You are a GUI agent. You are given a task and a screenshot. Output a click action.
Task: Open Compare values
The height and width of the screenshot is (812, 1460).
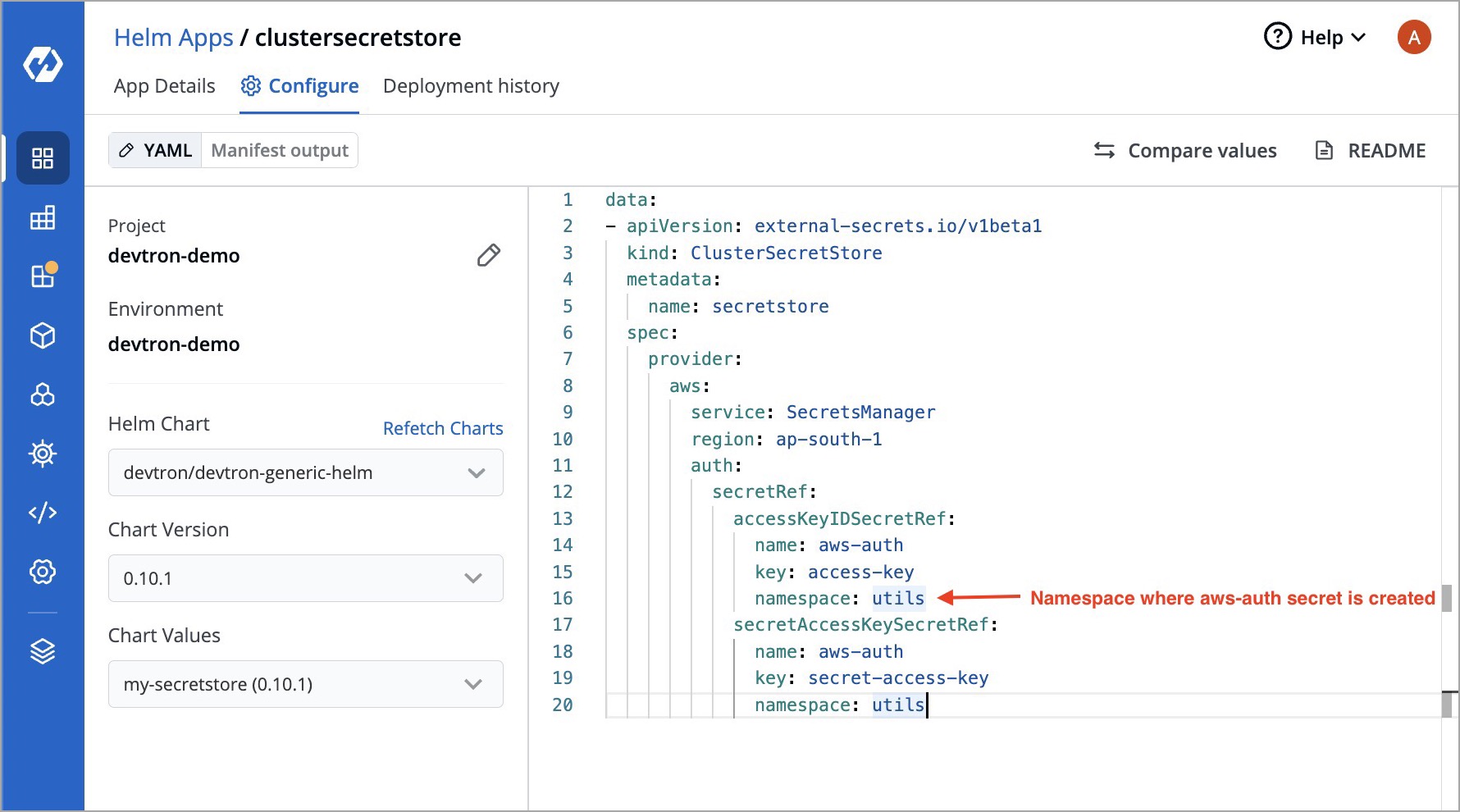tap(1185, 150)
